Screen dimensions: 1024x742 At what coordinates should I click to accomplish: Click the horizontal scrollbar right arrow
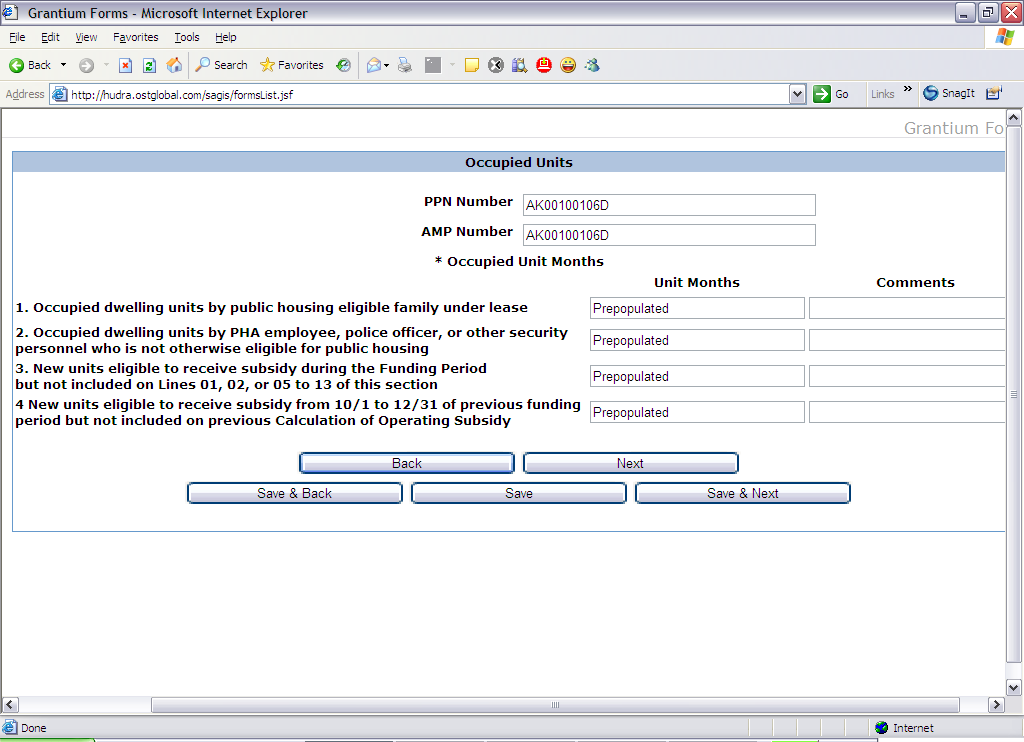coord(996,705)
